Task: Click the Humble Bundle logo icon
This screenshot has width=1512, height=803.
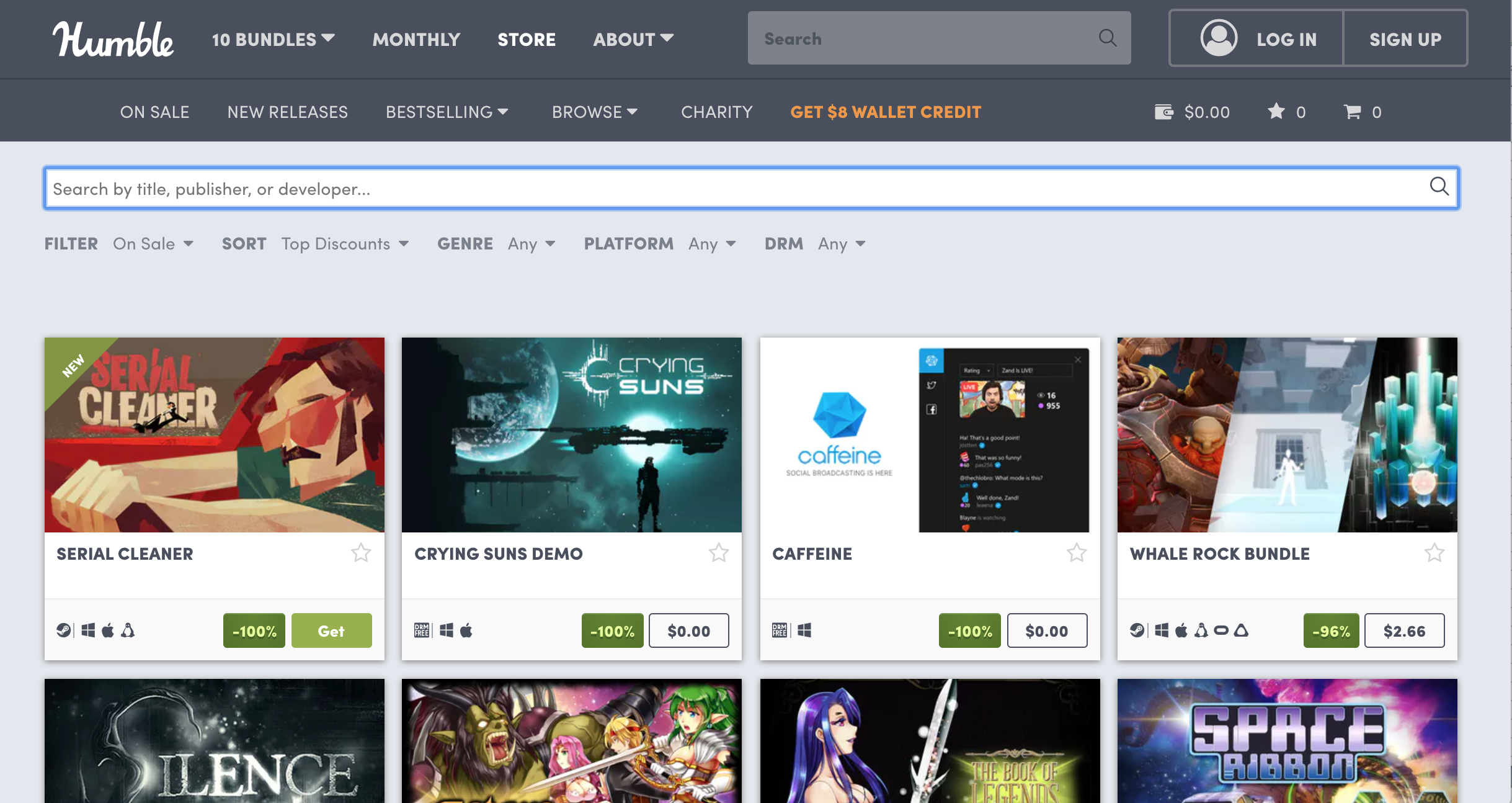Action: click(112, 39)
